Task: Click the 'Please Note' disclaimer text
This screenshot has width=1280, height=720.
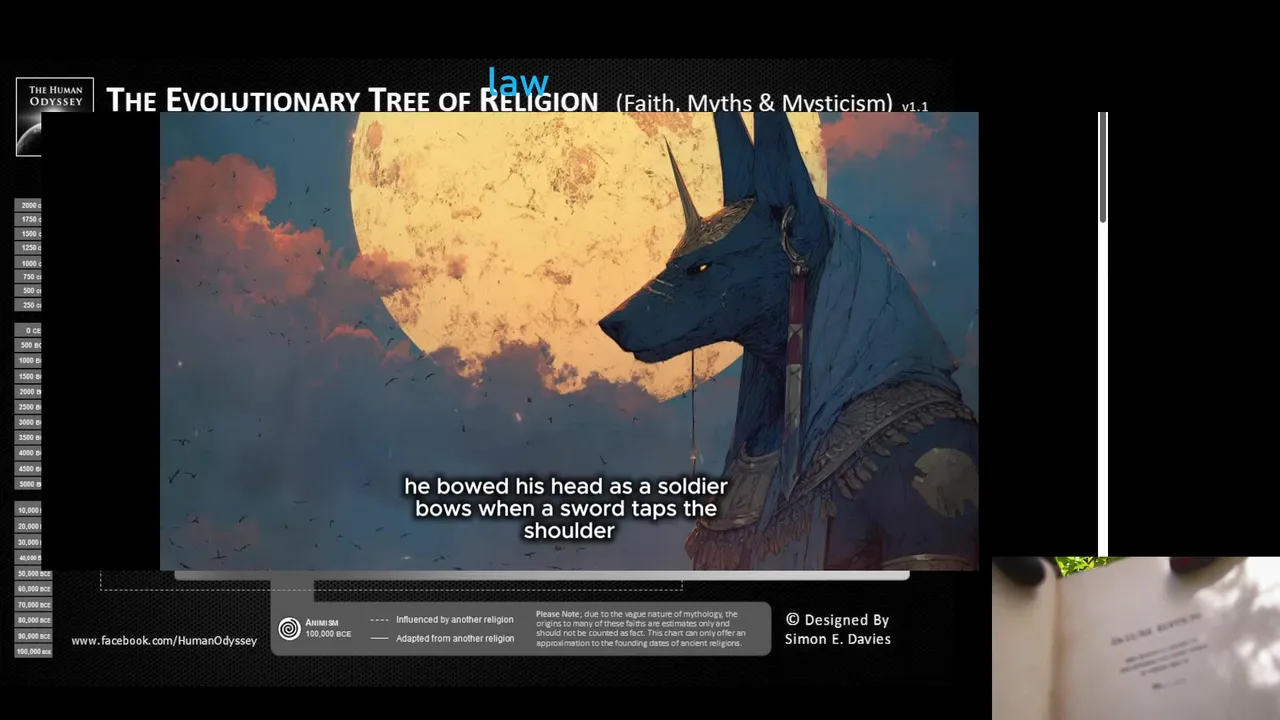Action: pos(641,629)
